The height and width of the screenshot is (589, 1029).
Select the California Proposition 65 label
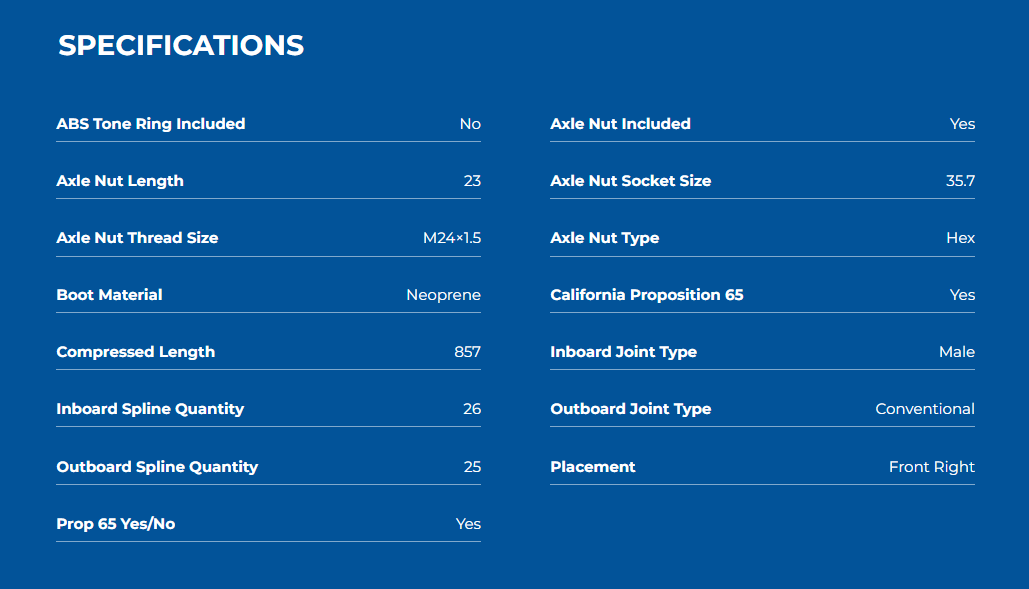pos(647,294)
